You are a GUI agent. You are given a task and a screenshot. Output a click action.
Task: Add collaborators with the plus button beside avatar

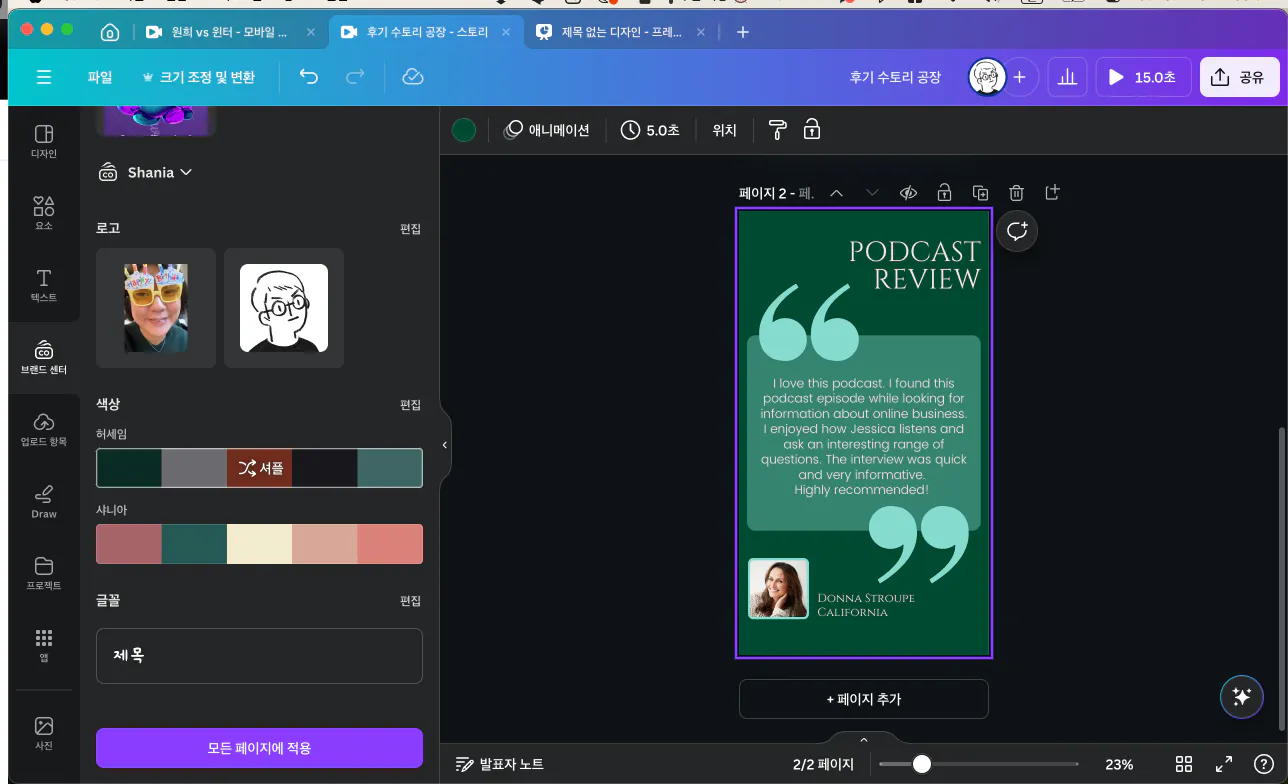click(x=1020, y=77)
